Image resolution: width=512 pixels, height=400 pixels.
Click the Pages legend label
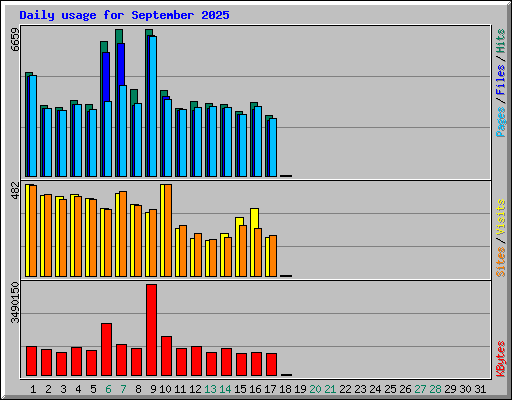tap(500, 122)
